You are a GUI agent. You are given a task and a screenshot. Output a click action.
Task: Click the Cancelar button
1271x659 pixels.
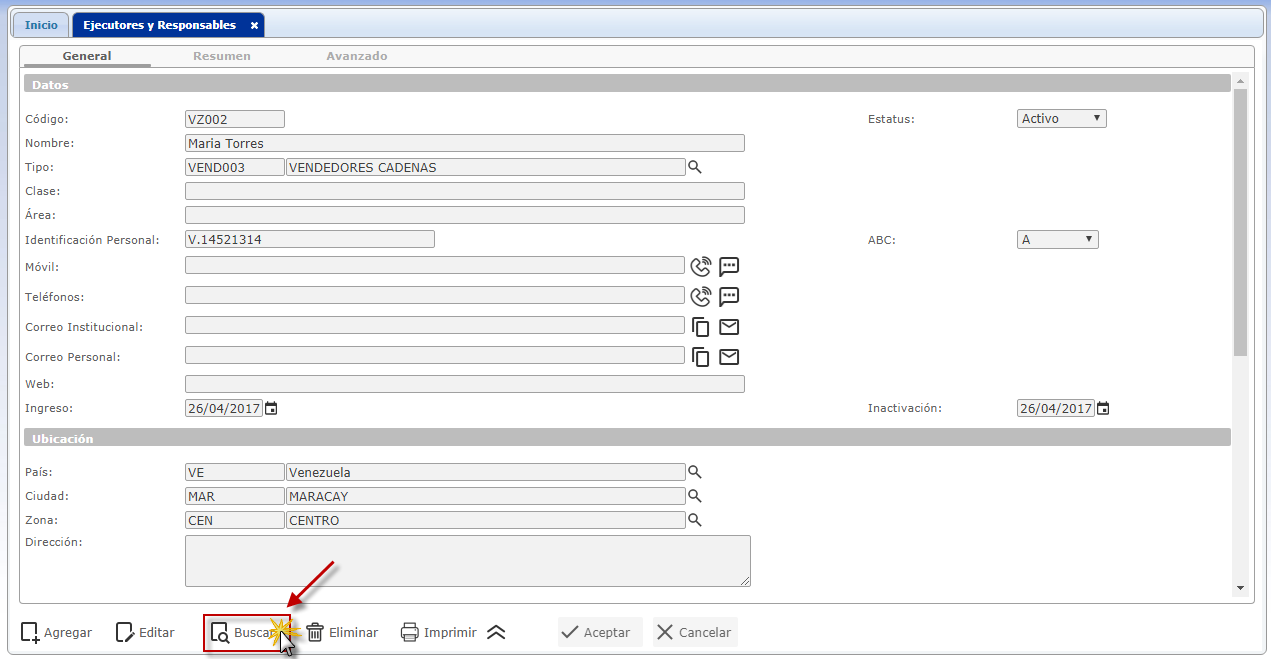click(695, 632)
